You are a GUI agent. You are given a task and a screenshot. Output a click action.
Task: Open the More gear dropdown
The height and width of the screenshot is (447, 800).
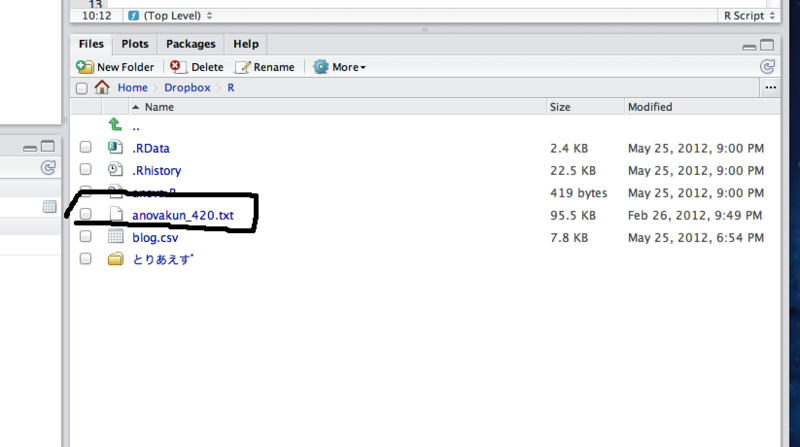tap(339, 67)
